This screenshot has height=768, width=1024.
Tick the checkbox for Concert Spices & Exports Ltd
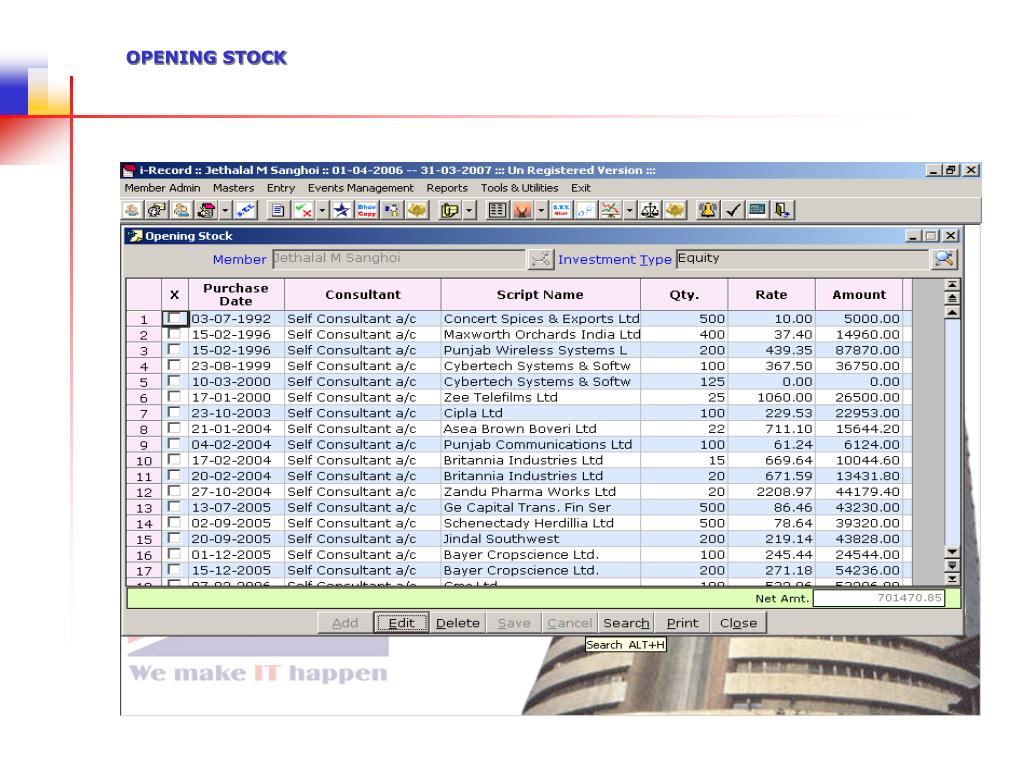174,318
